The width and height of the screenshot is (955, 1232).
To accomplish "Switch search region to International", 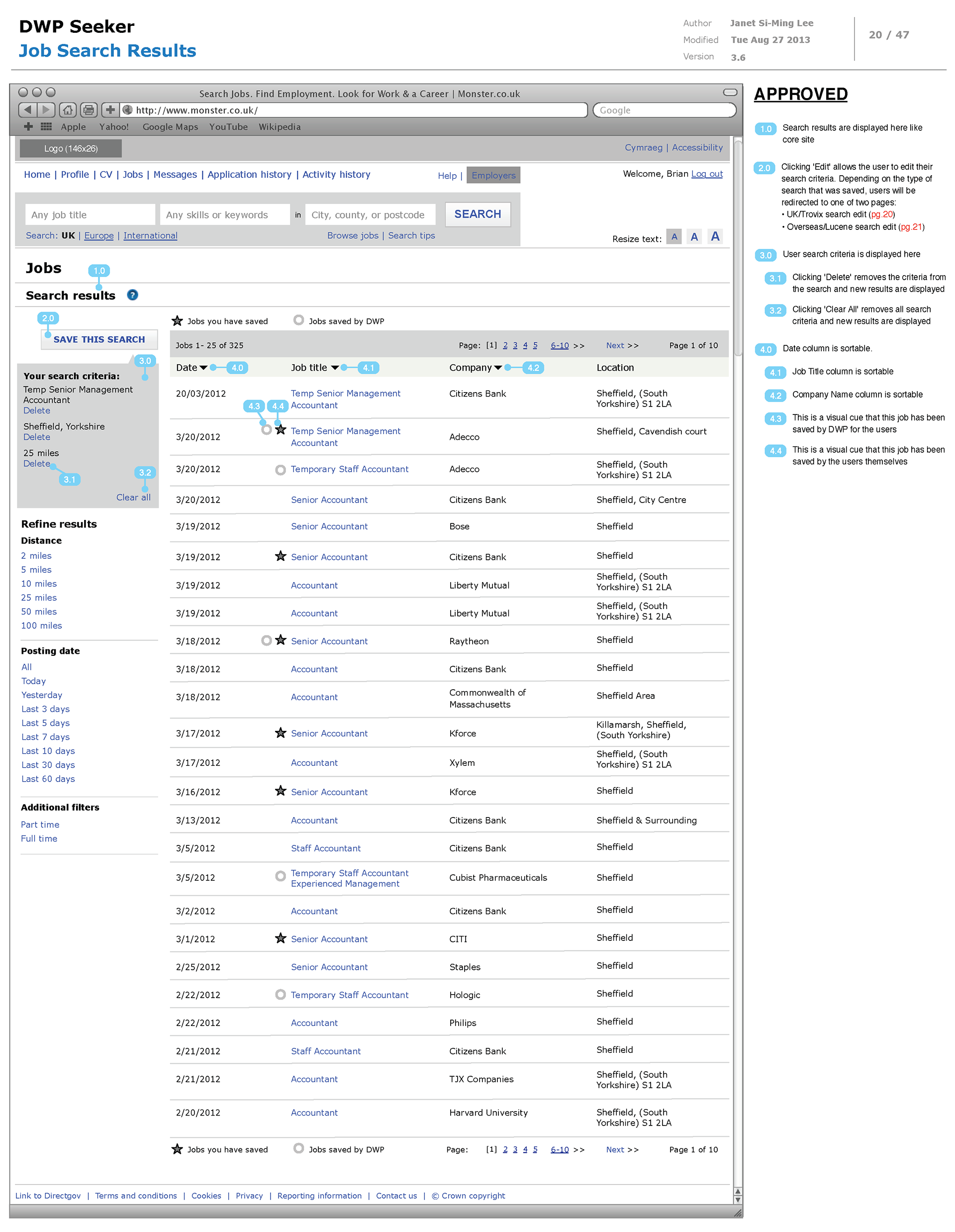I will point(151,236).
